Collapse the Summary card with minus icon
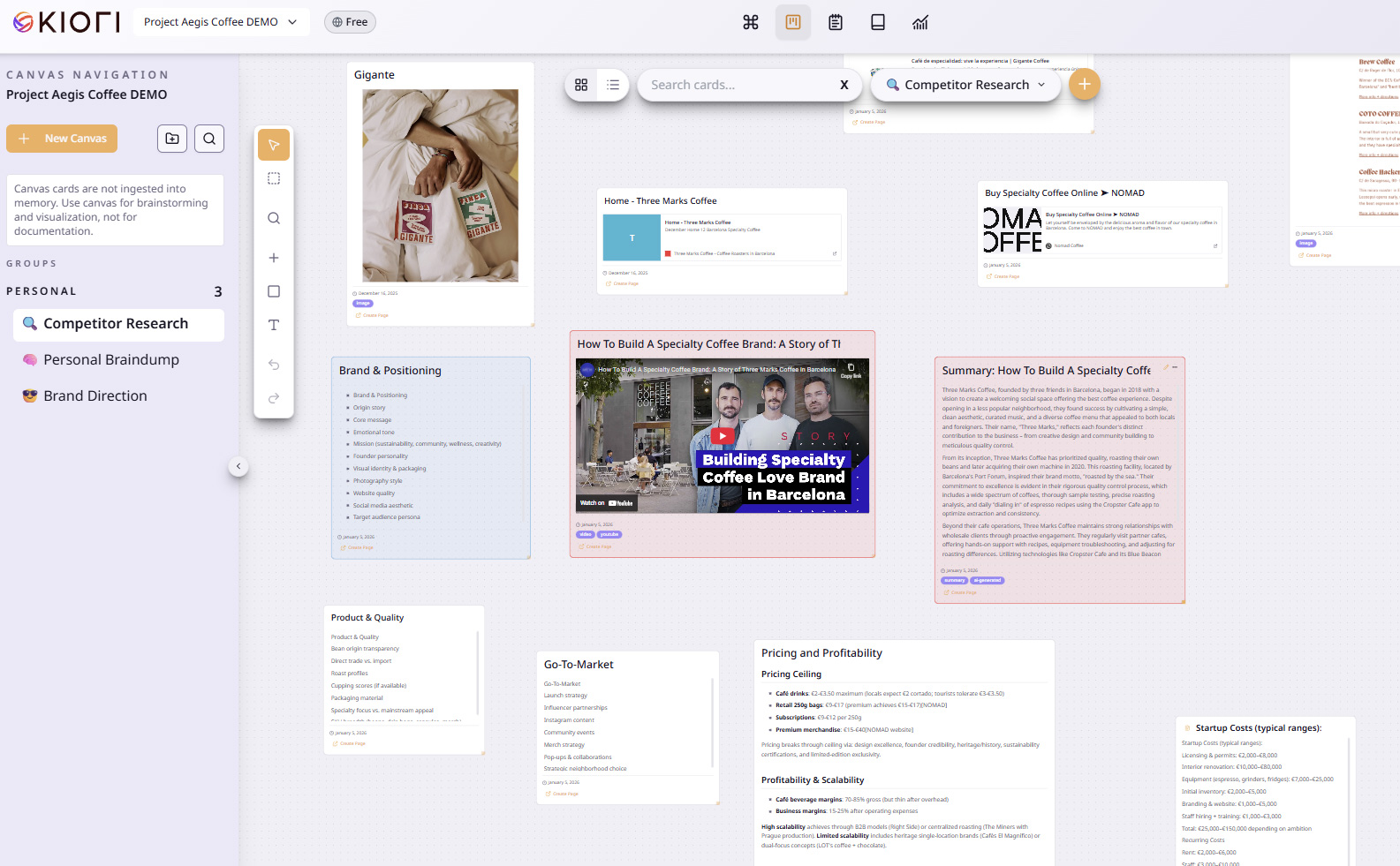 click(1175, 367)
